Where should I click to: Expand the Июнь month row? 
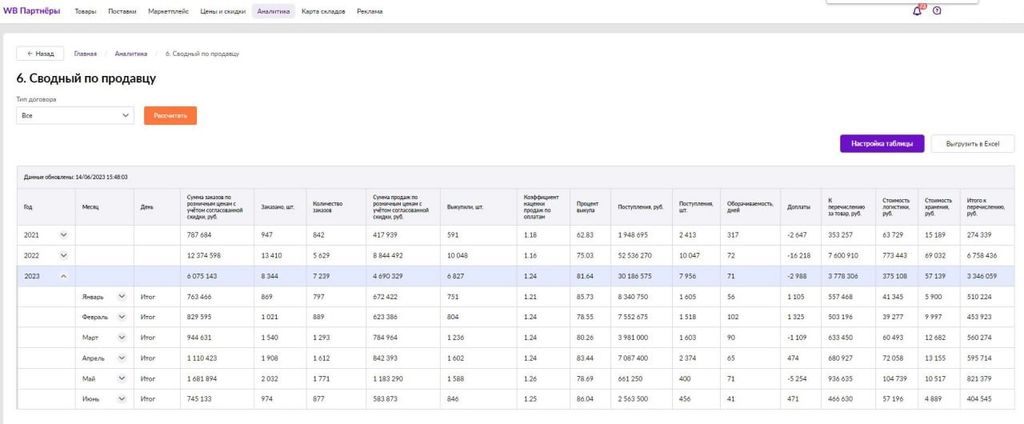click(121, 399)
